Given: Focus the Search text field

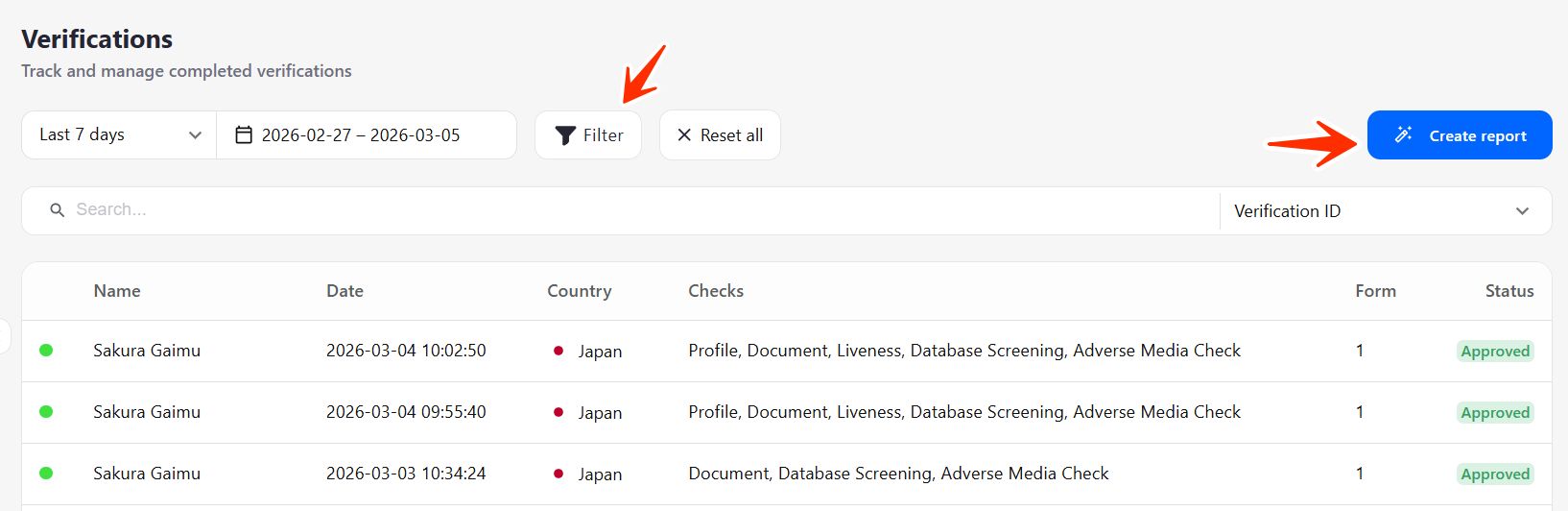Looking at the screenshot, I should tap(633, 210).
